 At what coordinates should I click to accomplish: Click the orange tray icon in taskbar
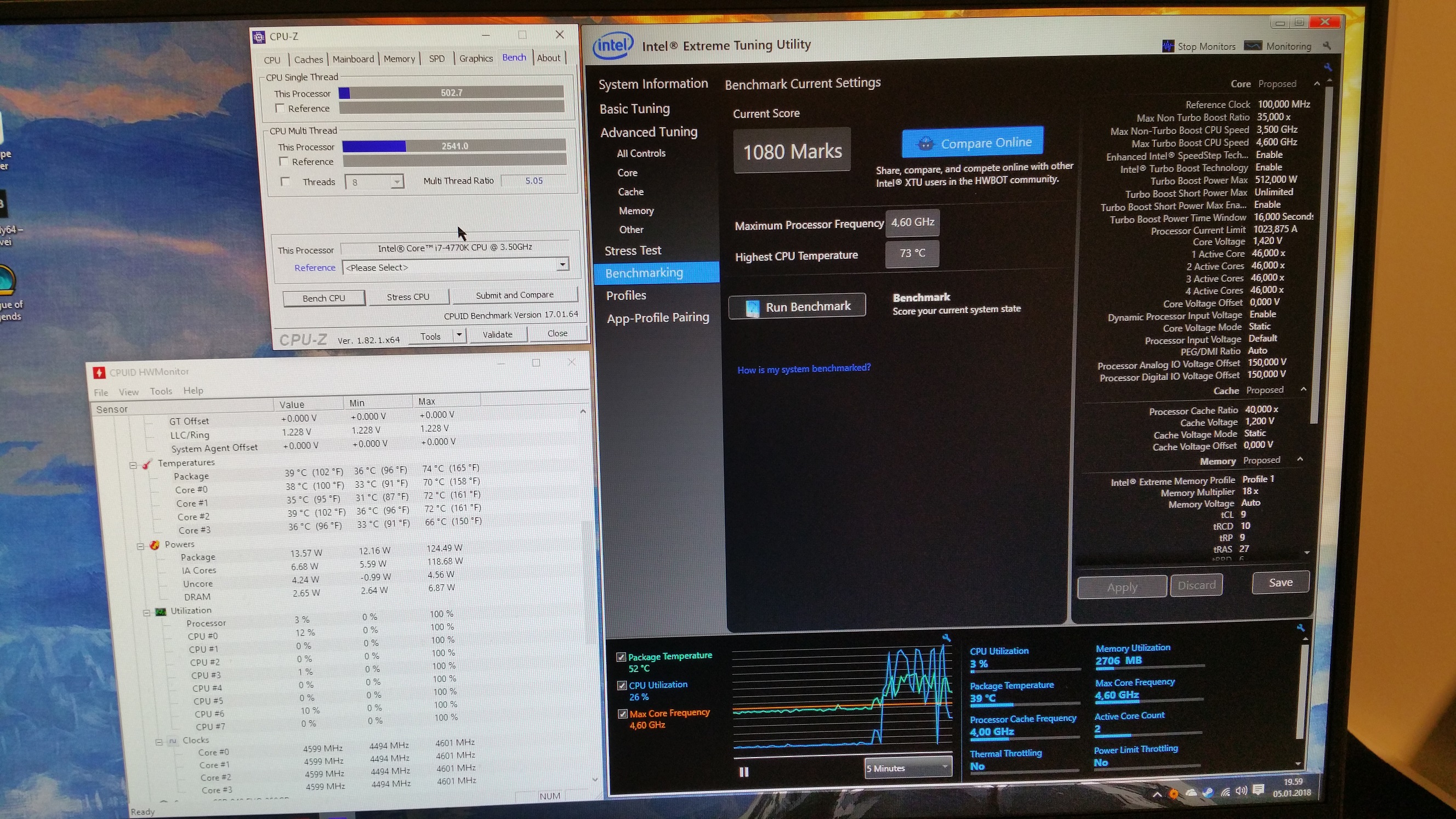point(1174,794)
